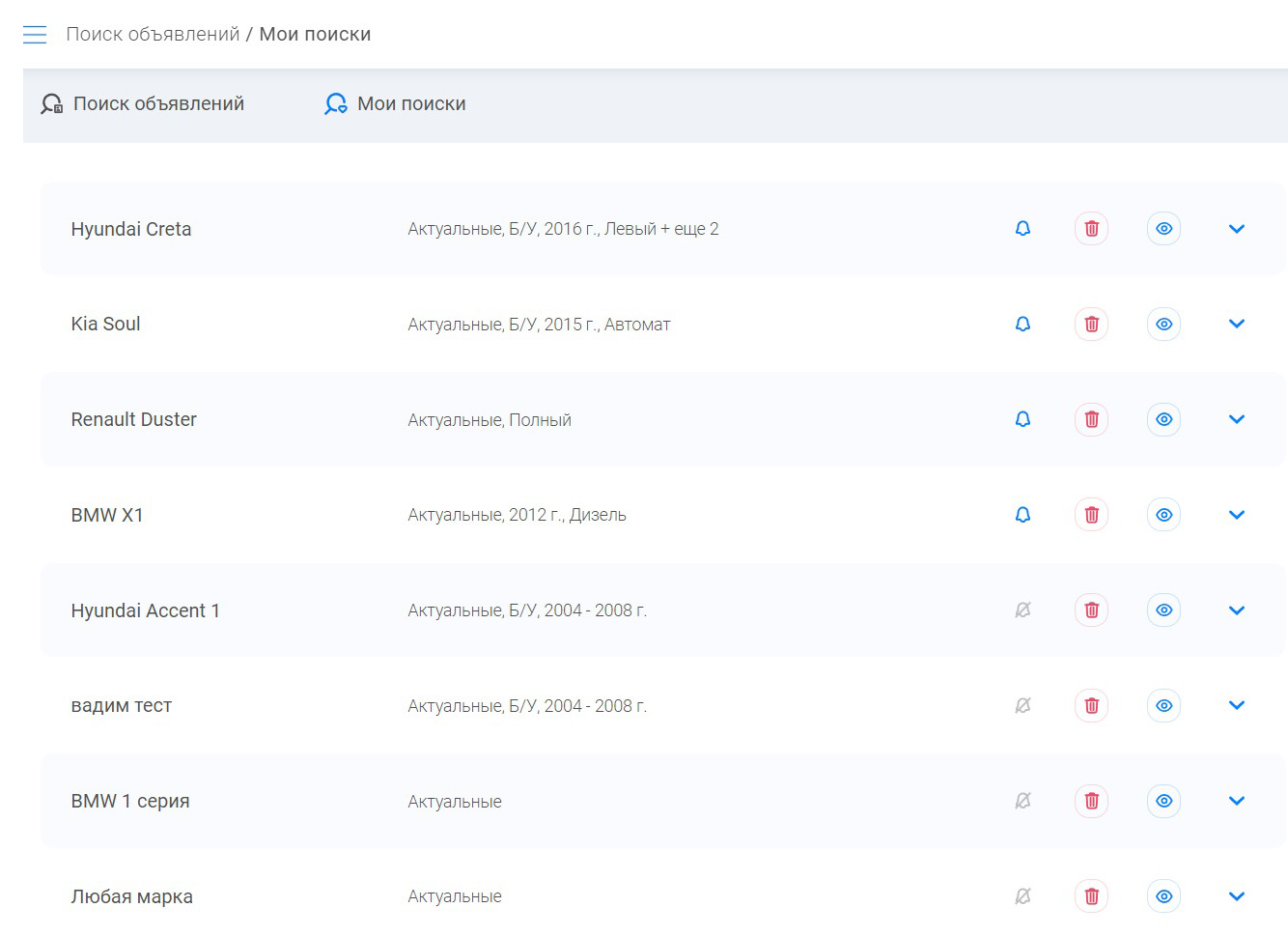Switch to Мои поиски tab
The width and height of the screenshot is (1288, 936).
pos(395,103)
